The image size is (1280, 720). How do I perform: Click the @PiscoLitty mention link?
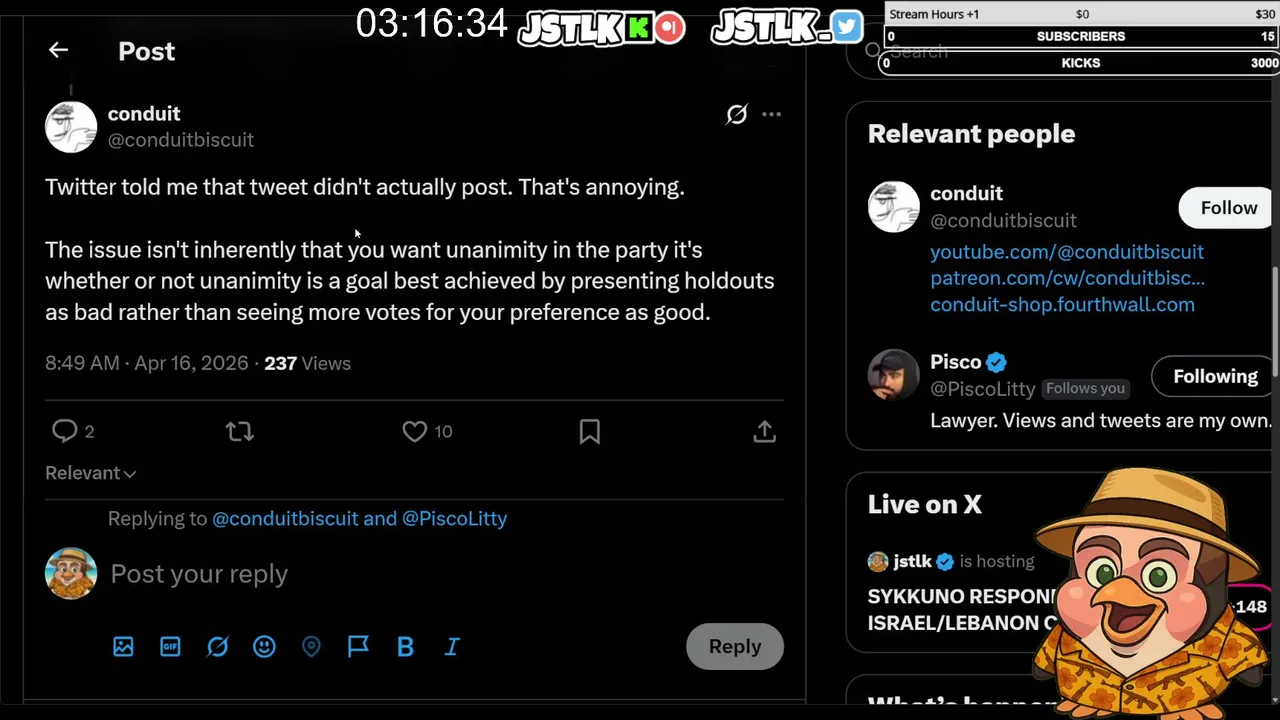point(454,518)
